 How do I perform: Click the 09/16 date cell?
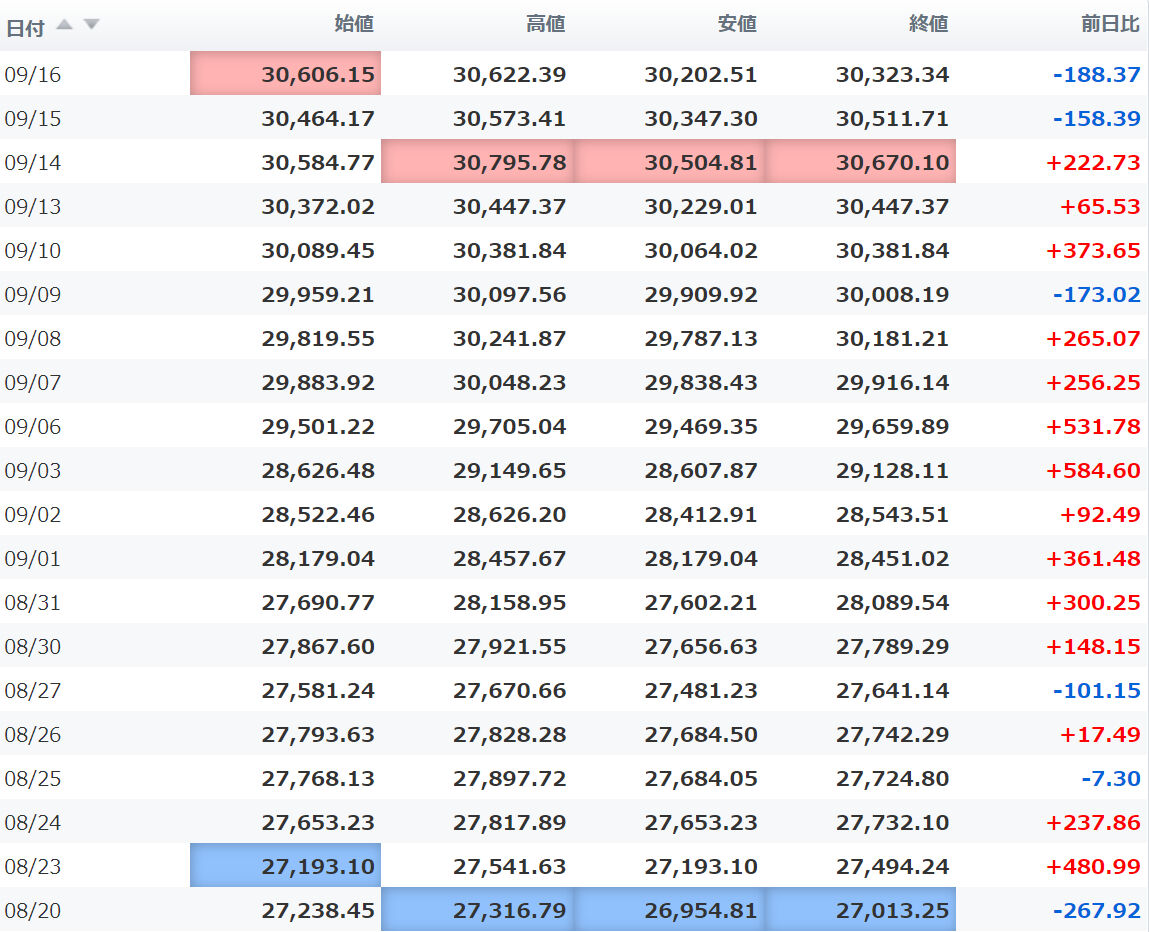[x=33, y=74]
